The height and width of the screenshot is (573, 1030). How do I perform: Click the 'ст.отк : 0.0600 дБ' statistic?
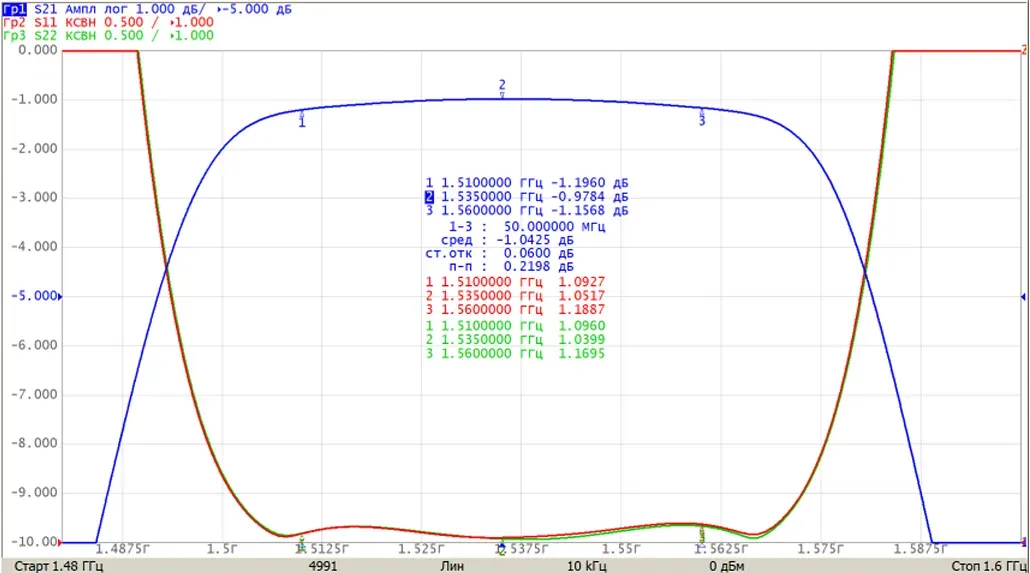[x=499, y=253]
